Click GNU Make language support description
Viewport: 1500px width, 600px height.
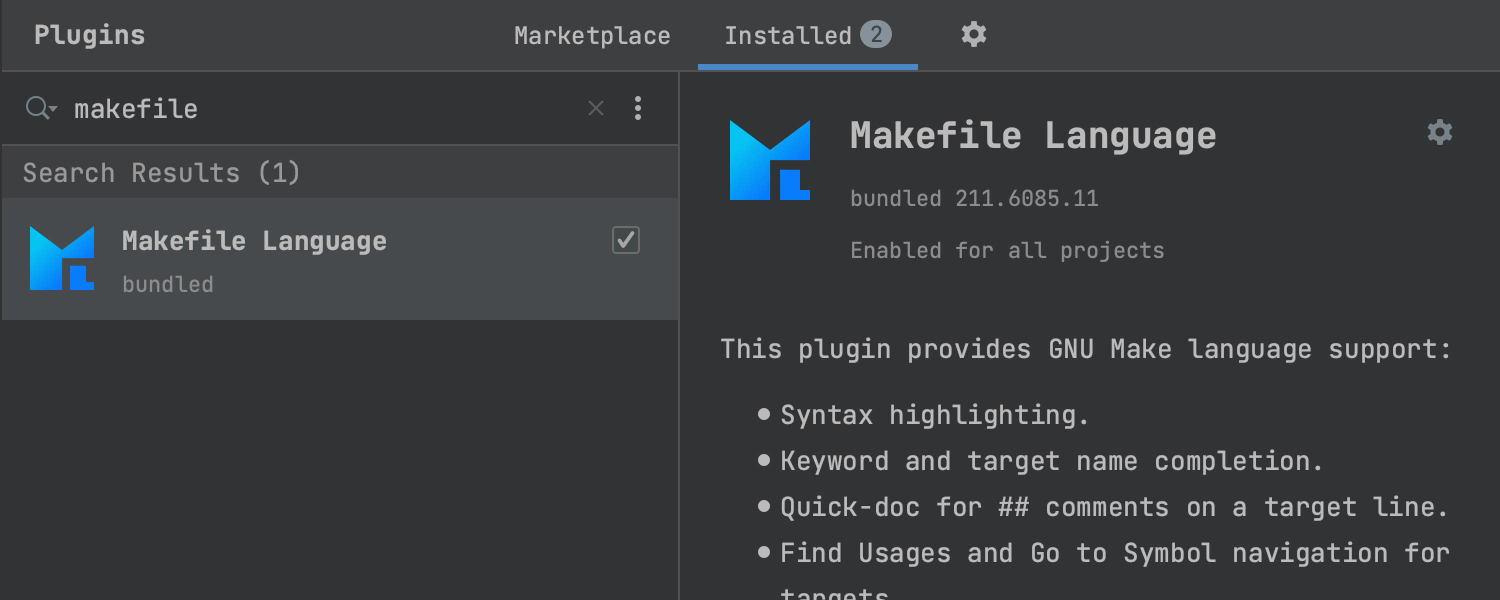tap(1086, 349)
